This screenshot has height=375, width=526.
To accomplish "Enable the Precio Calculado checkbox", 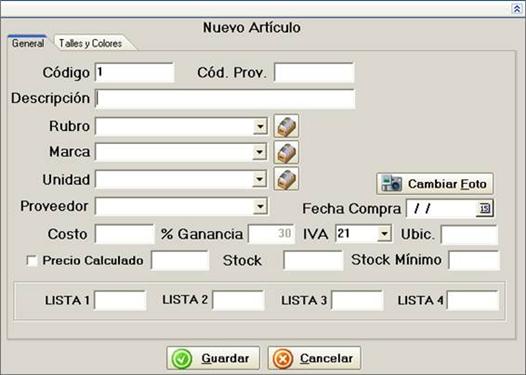I will click(x=32, y=261).
